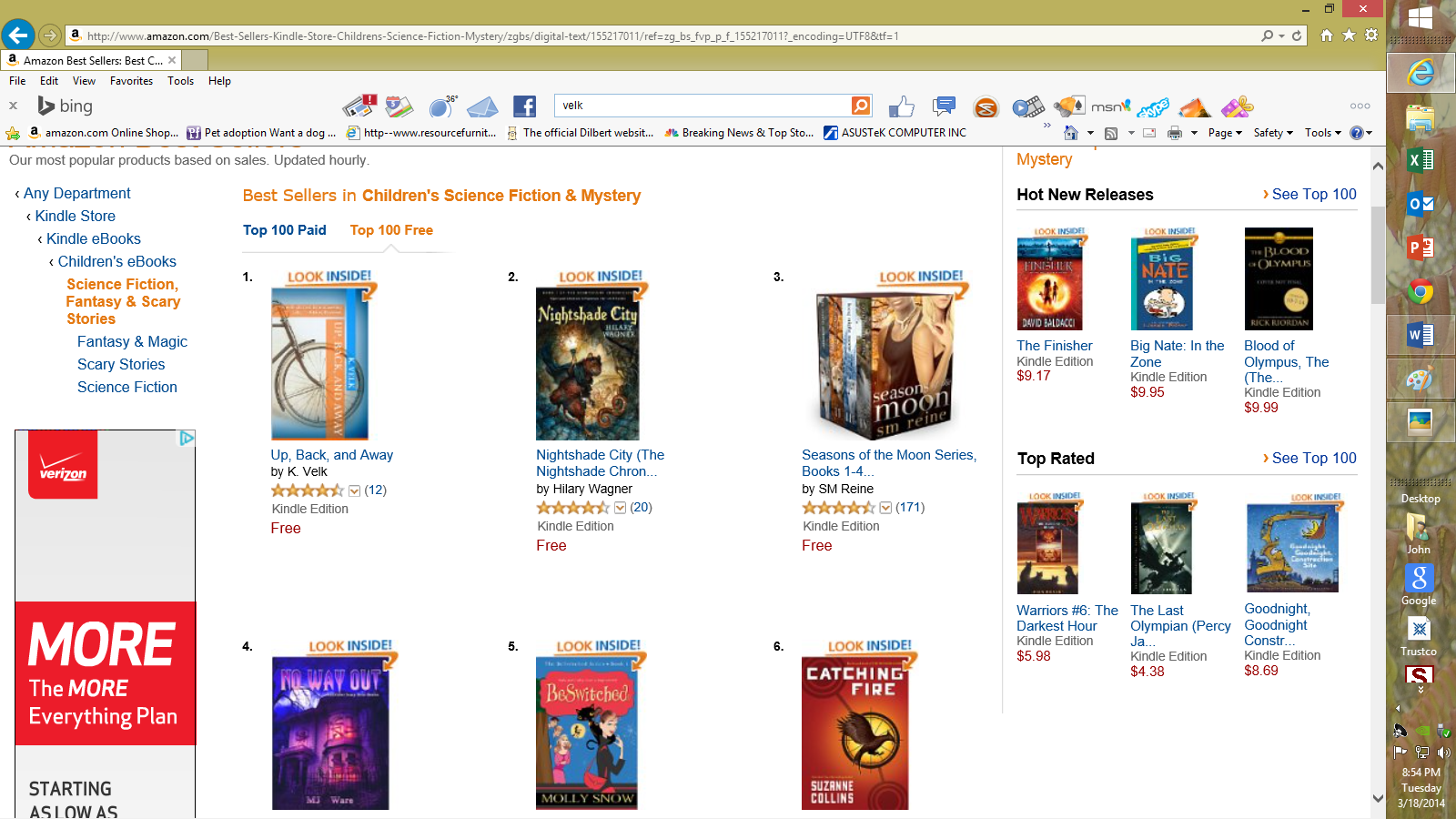1456x819 pixels.
Task: Open the Up, Back, and Away title link
Action: (332, 455)
